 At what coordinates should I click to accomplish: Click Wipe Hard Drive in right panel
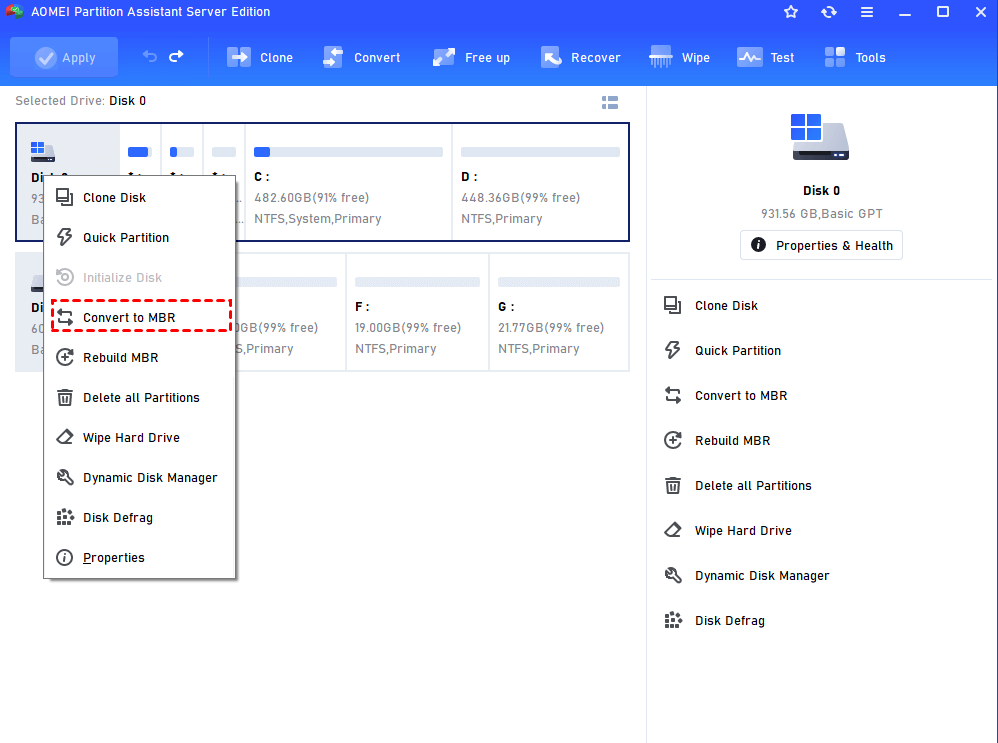click(x=728, y=530)
